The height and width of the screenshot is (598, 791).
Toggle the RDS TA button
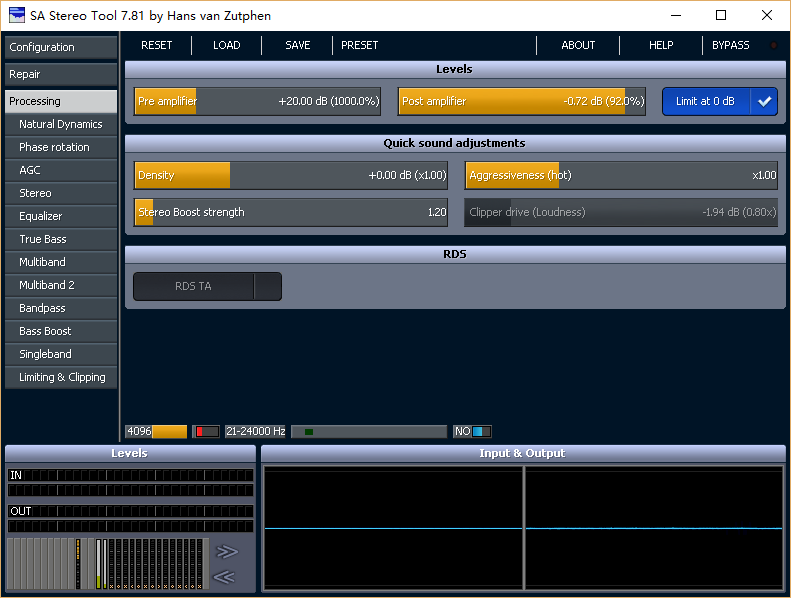(x=207, y=287)
